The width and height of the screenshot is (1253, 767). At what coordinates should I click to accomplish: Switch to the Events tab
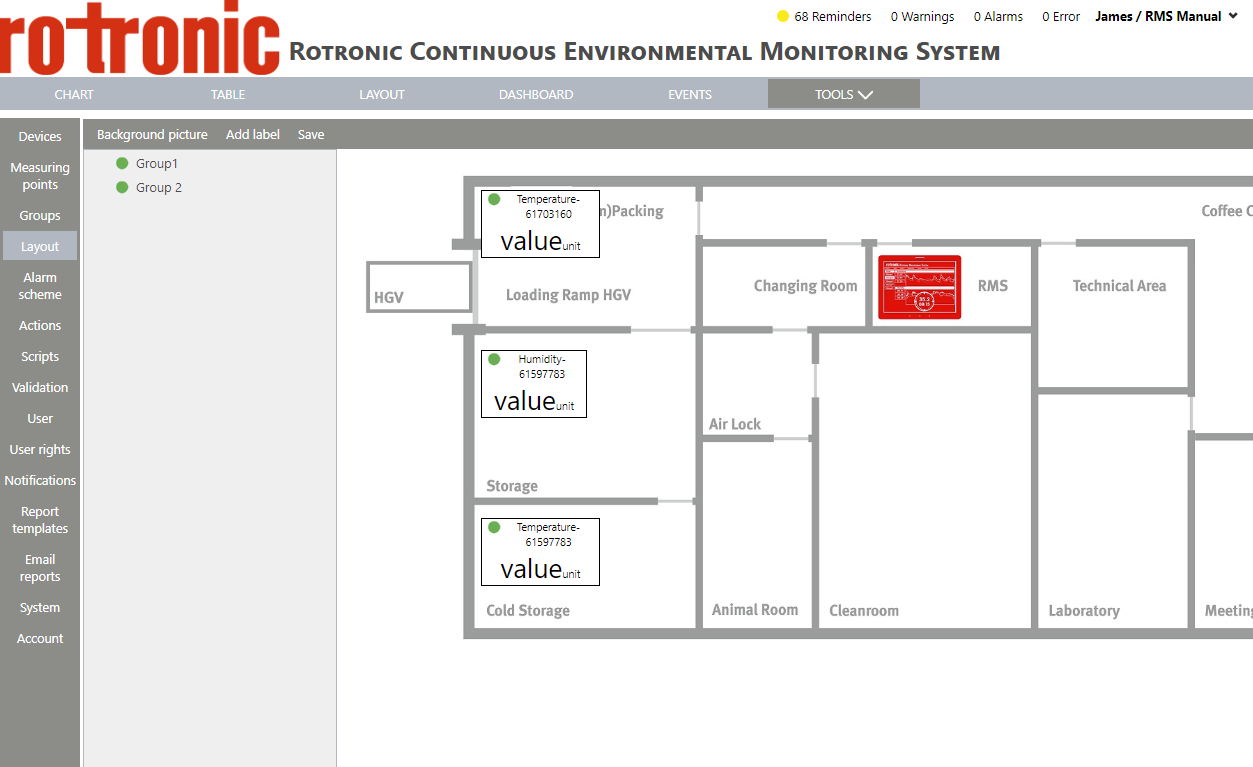690,95
